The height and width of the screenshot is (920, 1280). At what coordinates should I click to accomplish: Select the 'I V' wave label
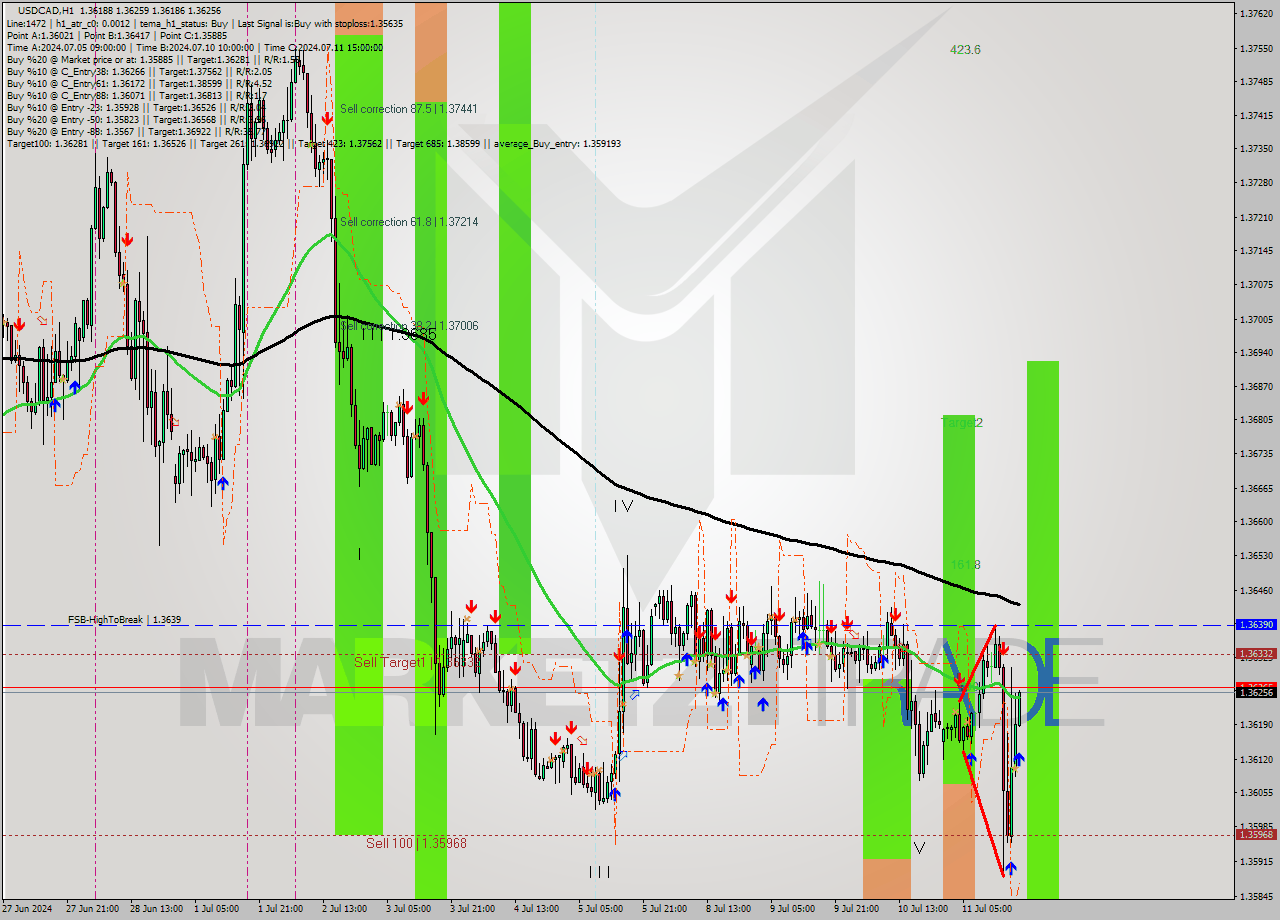coord(623,506)
